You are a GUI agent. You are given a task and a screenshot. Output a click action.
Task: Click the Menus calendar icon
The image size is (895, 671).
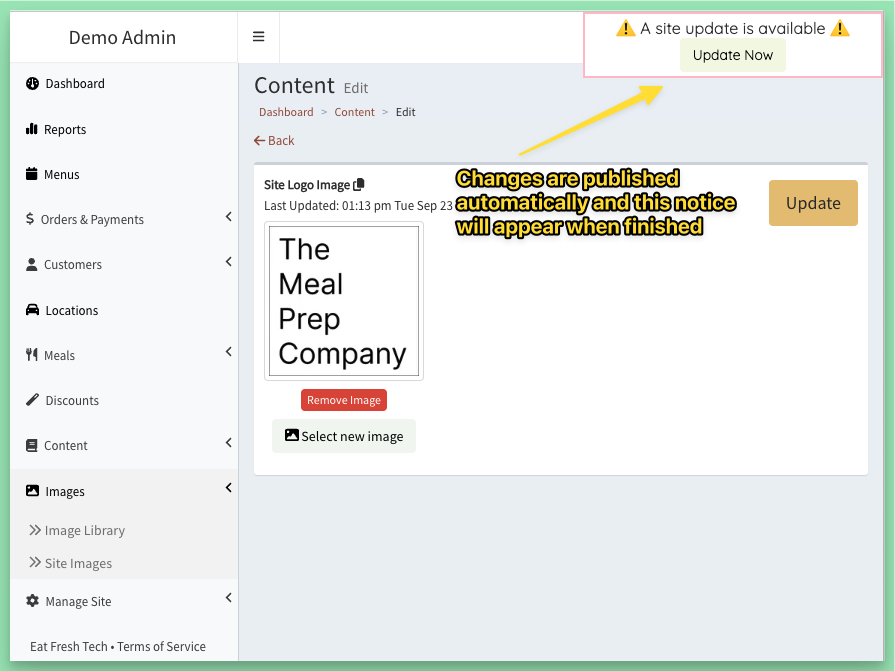[x=31, y=174]
